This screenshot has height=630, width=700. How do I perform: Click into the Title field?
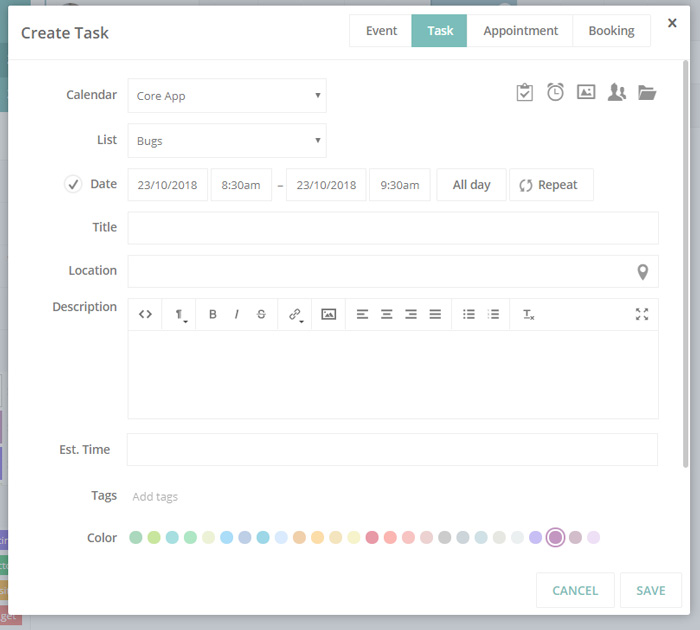point(393,228)
